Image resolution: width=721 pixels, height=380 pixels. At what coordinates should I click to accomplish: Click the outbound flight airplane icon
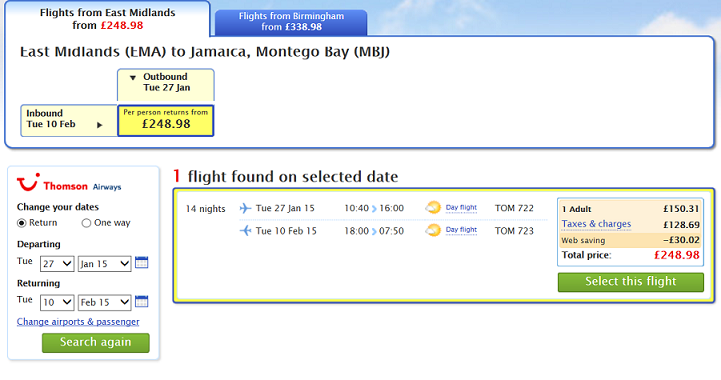click(x=246, y=208)
